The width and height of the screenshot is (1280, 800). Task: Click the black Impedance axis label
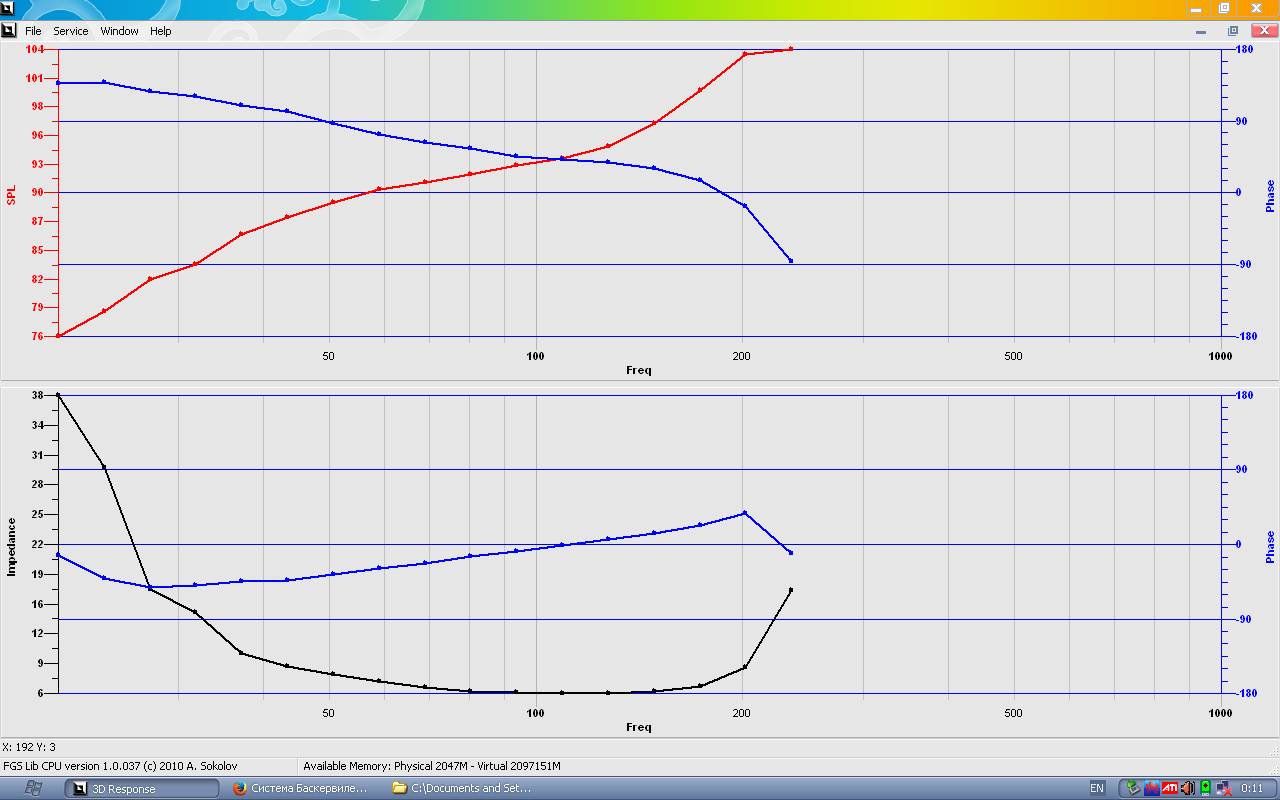tap(12, 547)
